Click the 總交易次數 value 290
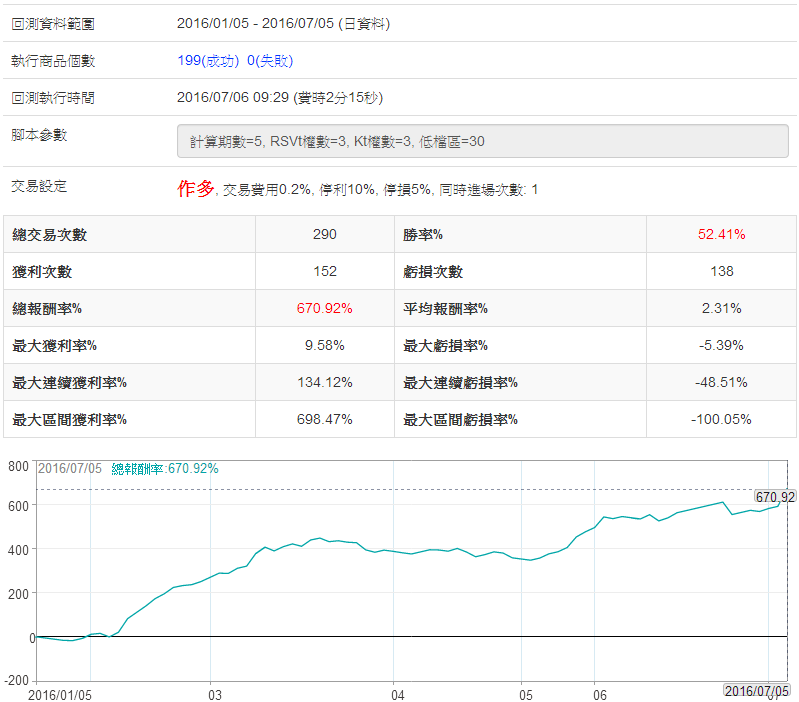 324,234
